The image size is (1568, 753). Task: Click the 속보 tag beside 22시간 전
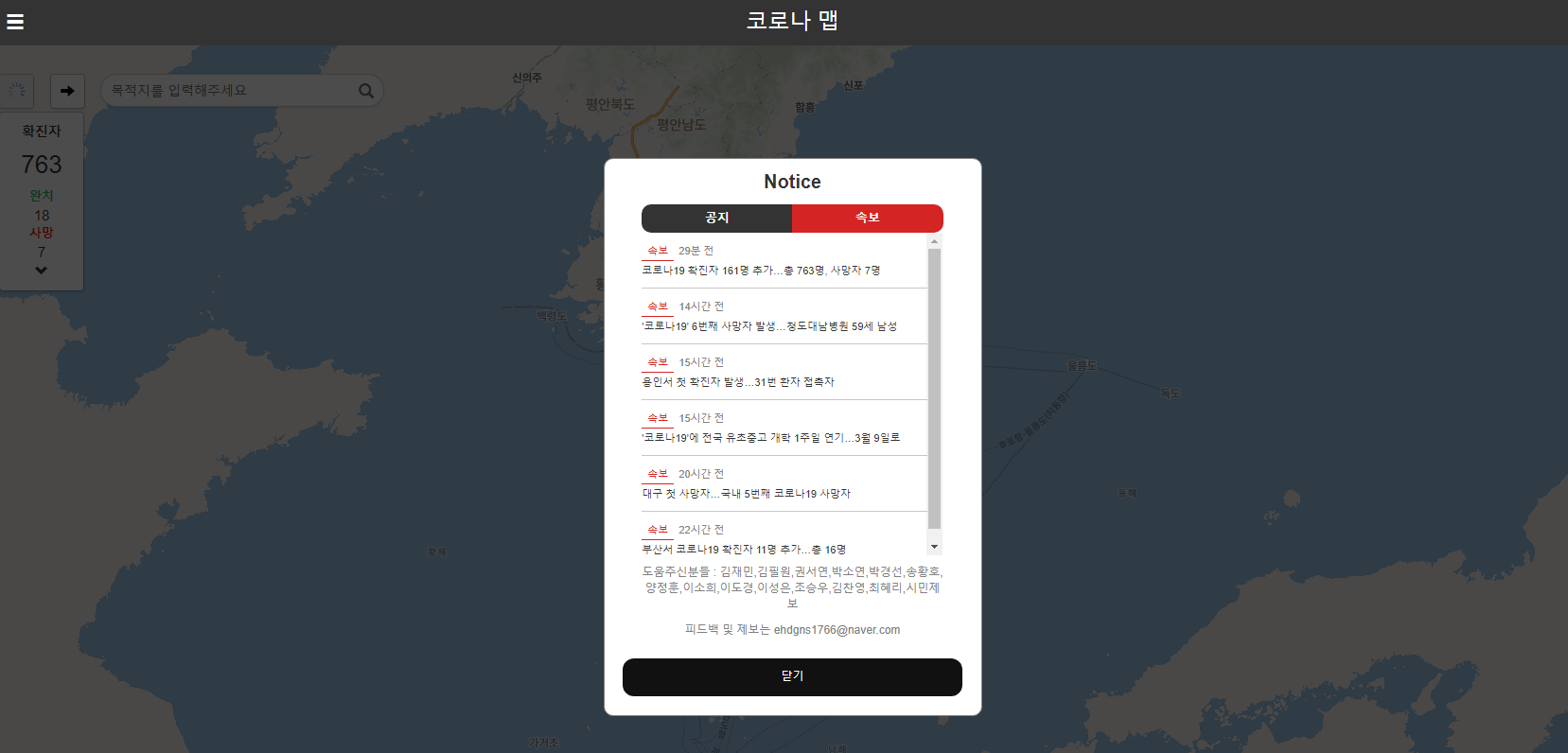[658, 530]
